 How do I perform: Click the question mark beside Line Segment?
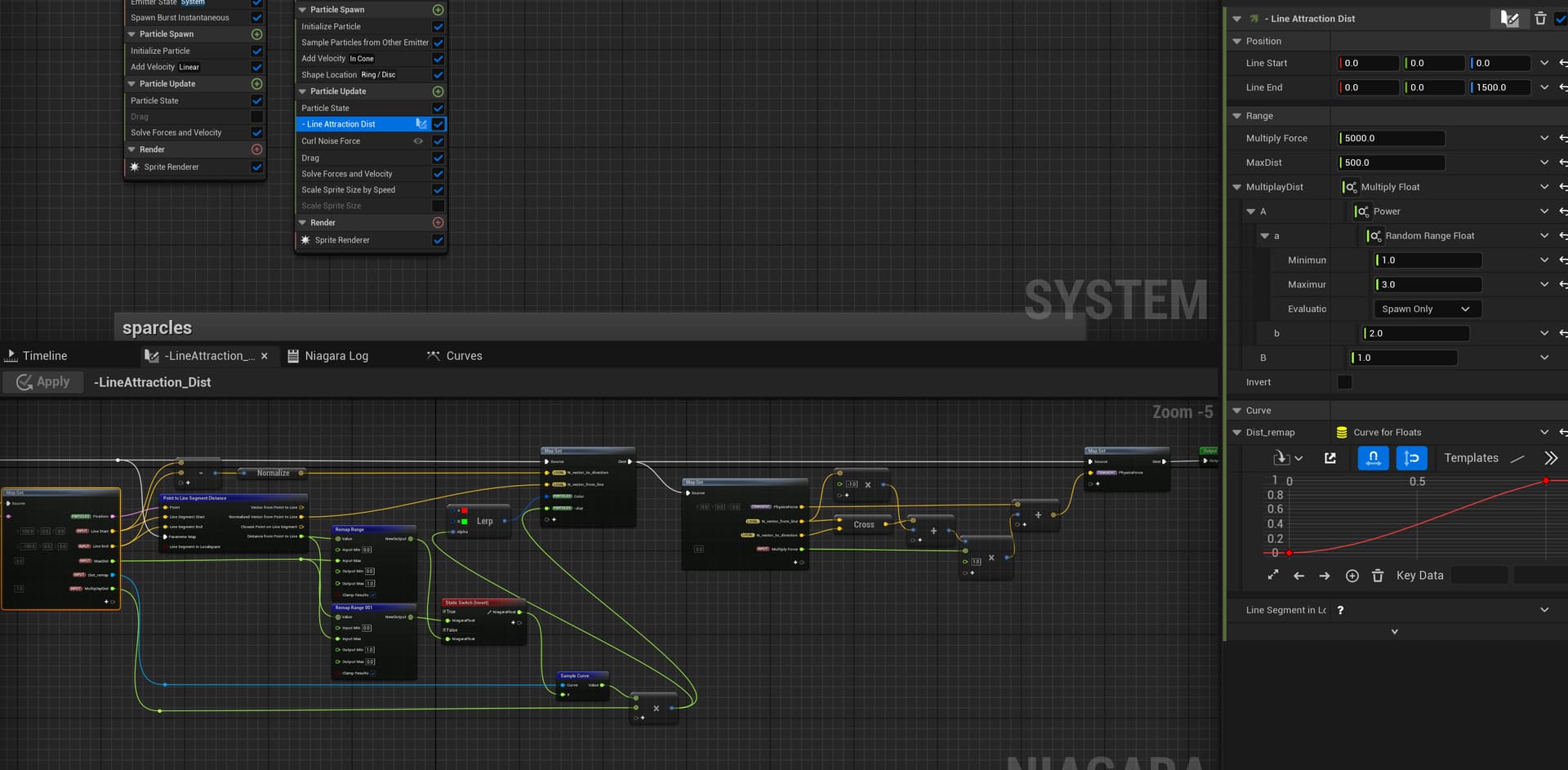[x=1340, y=610]
